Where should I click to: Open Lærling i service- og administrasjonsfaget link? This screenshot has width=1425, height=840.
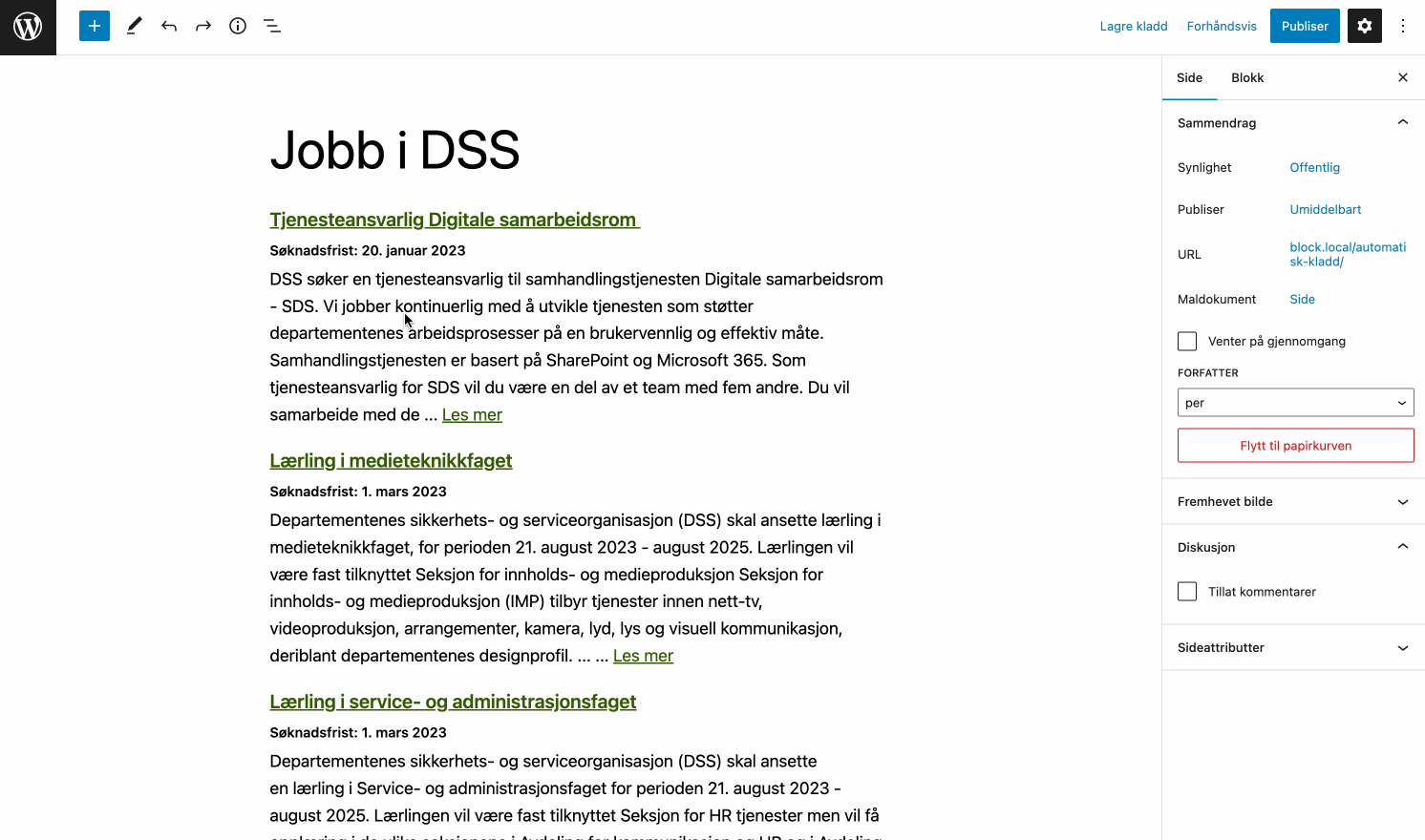point(453,702)
